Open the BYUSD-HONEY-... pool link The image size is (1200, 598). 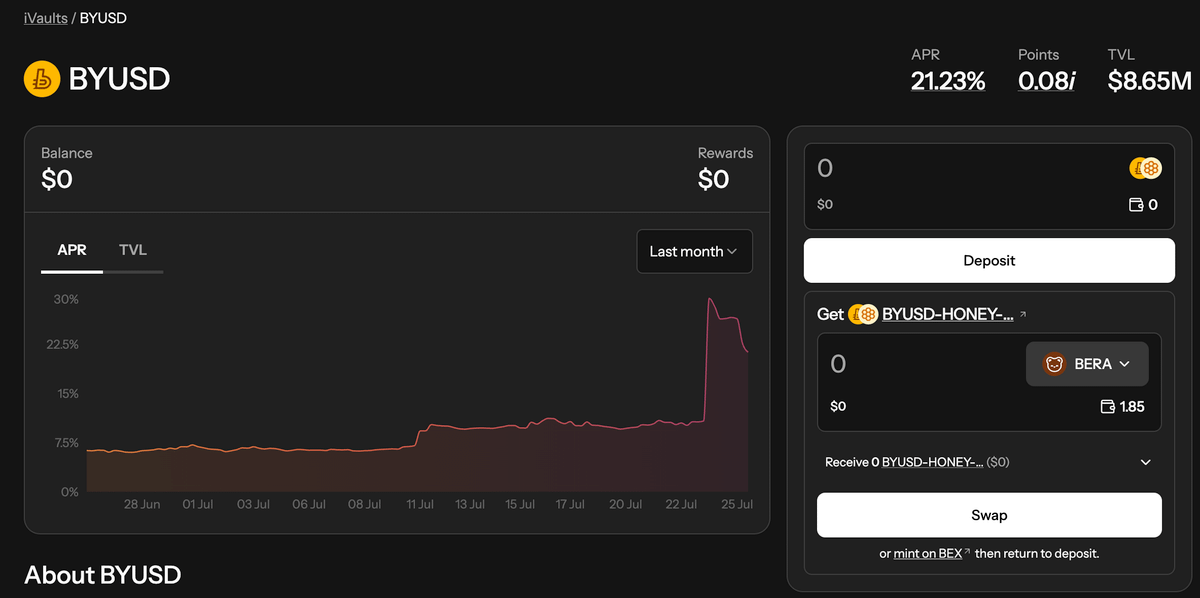click(947, 314)
